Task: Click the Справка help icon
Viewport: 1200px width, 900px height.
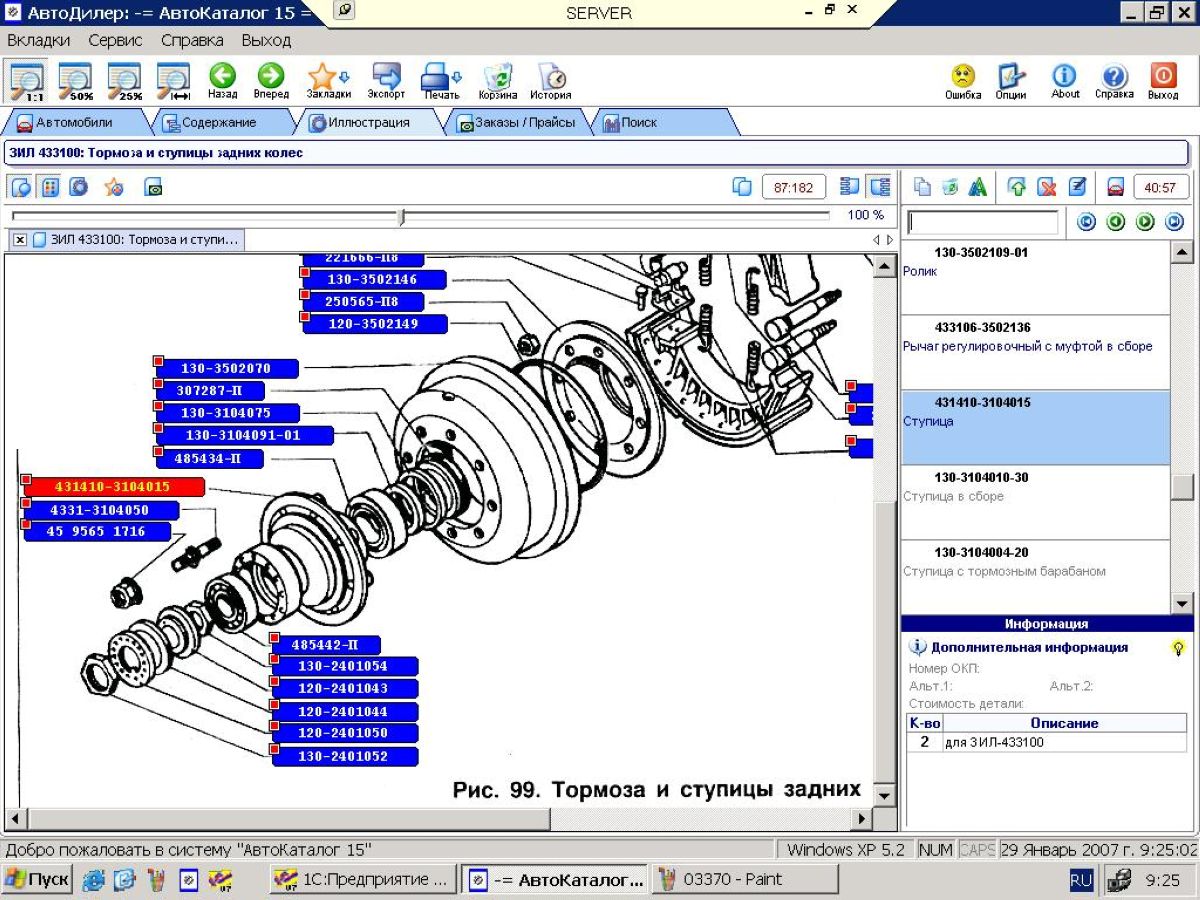Action: (x=1114, y=79)
